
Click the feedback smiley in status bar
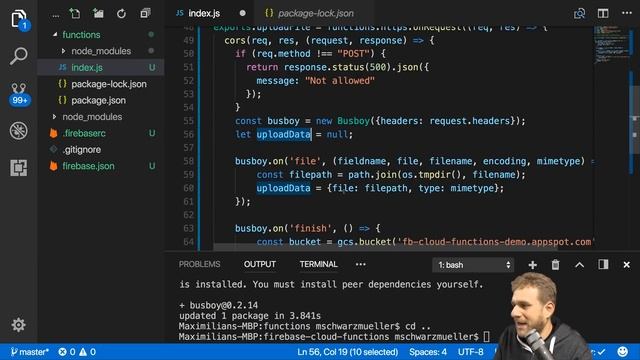622,351
